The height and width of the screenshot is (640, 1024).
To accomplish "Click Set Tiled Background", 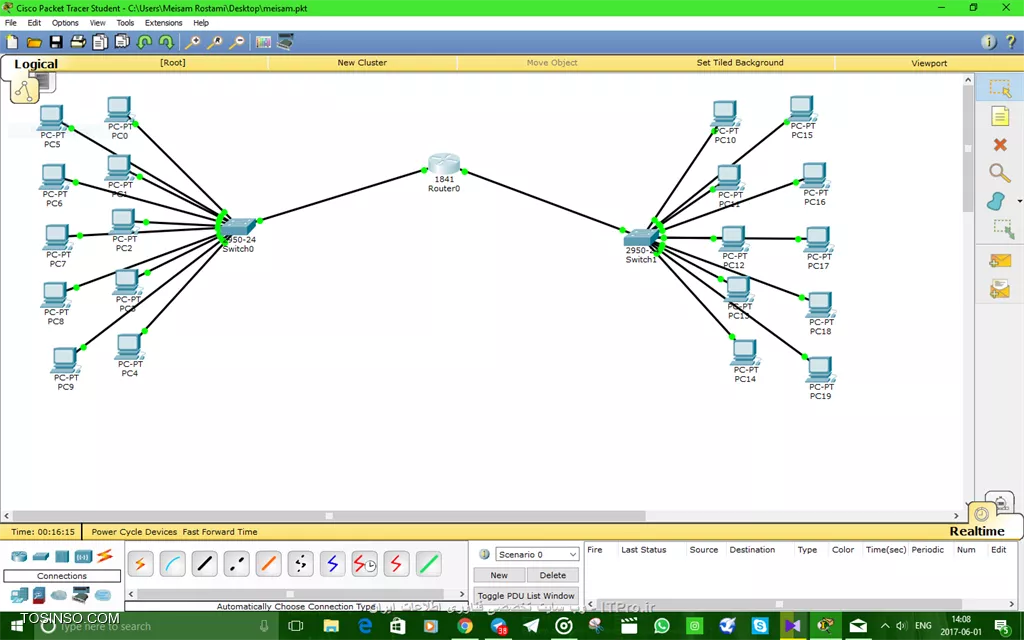I will (740, 63).
